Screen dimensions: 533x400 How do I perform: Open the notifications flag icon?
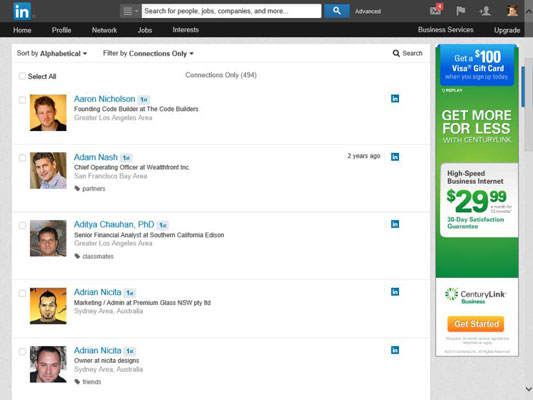click(x=460, y=11)
